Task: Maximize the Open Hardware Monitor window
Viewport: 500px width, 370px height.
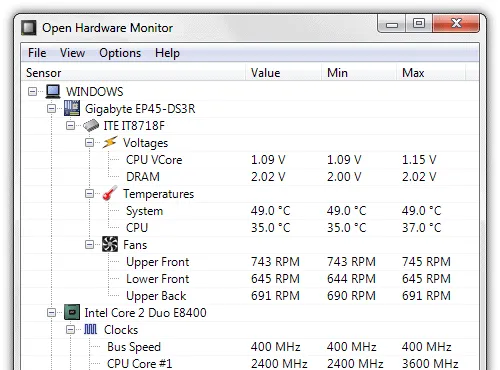Action: tap(419, 24)
